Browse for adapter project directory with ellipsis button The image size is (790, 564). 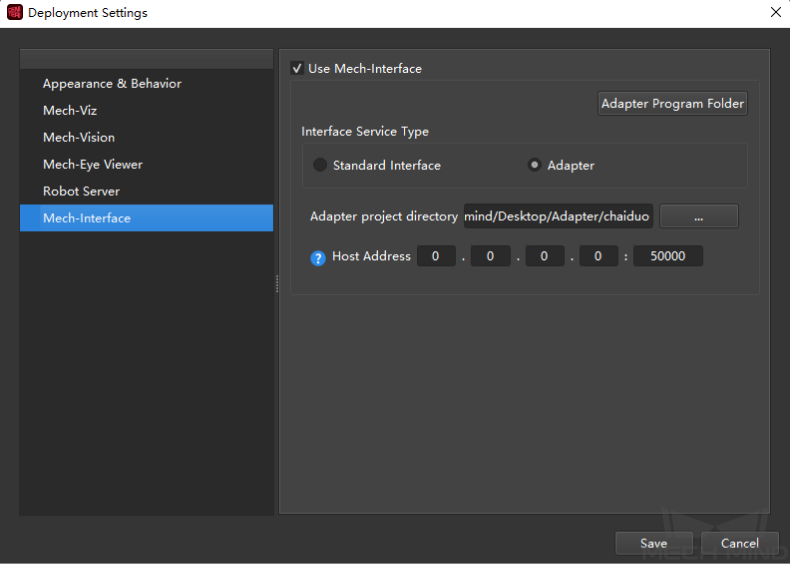point(699,216)
